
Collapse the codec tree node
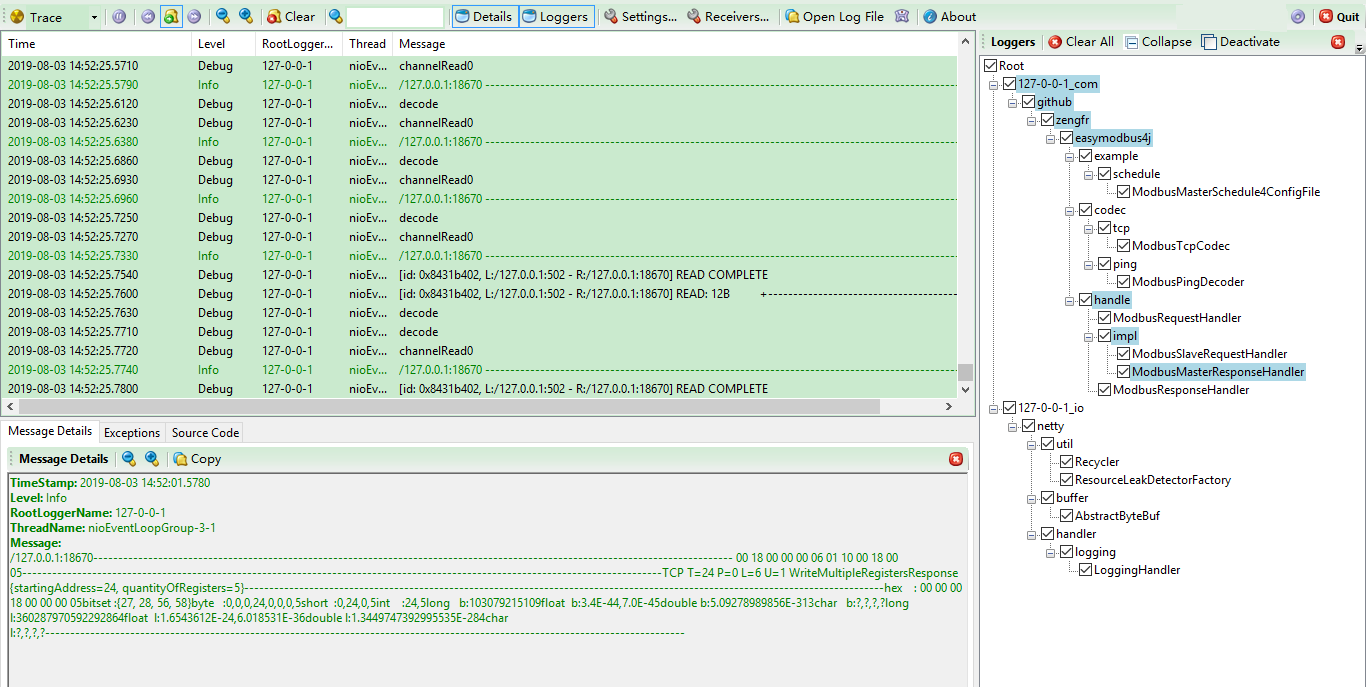tap(1070, 210)
